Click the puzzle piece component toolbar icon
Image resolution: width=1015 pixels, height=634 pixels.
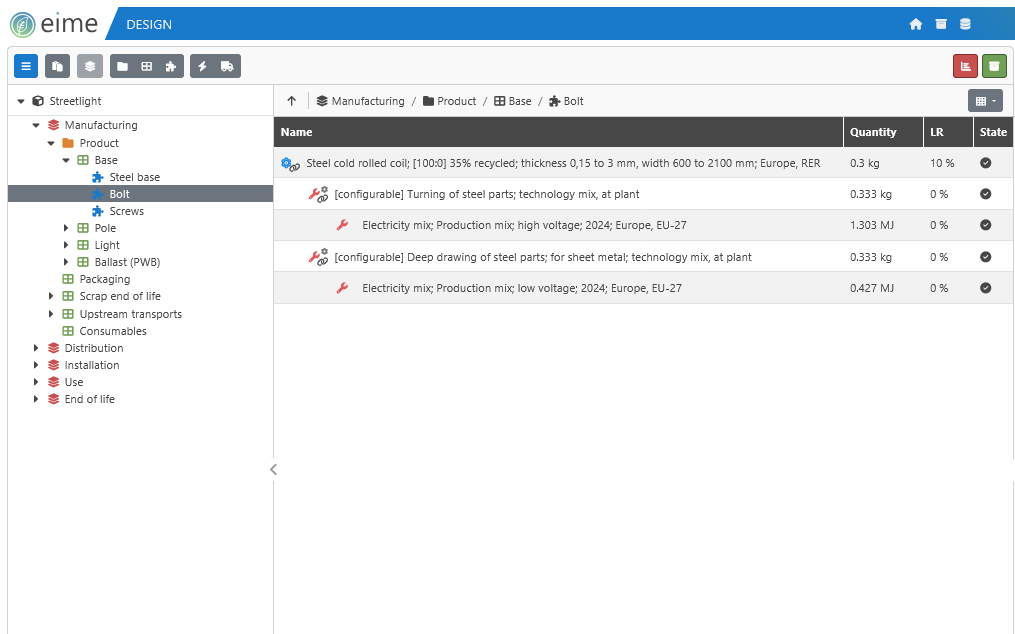[x=171, y=66]
